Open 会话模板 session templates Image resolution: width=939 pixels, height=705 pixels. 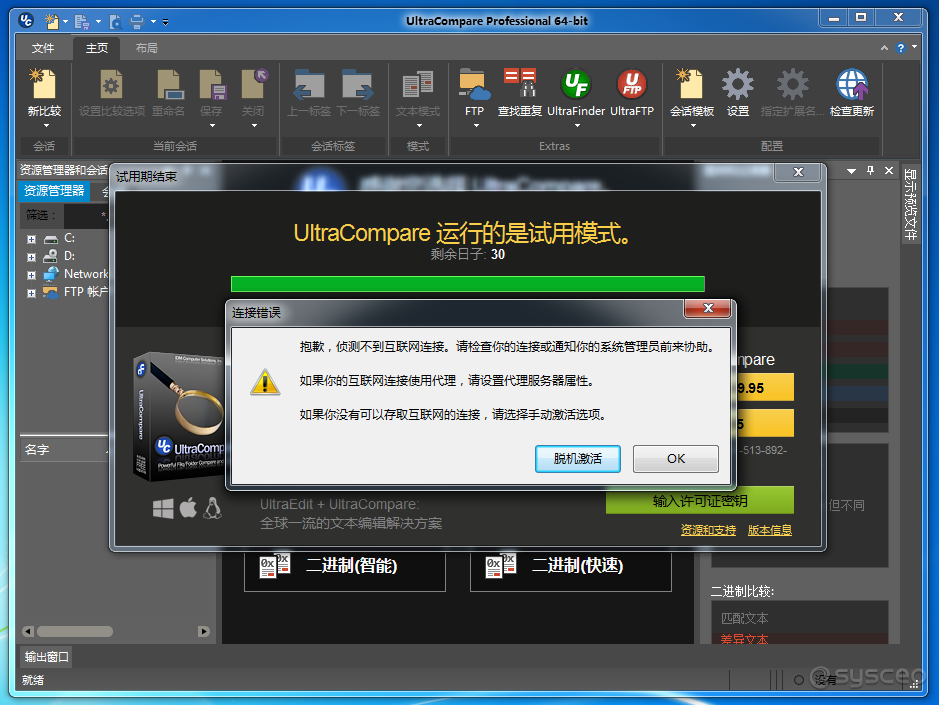(x=692, y=84)
